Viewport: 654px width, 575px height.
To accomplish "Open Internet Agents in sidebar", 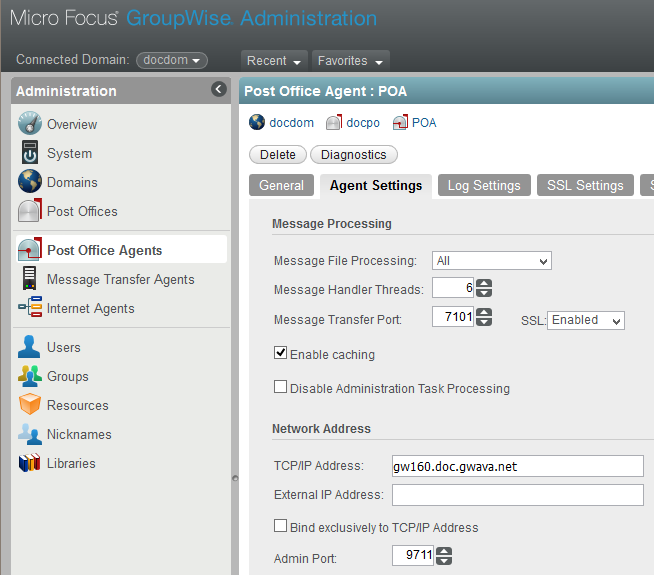I will coord(91,309).
